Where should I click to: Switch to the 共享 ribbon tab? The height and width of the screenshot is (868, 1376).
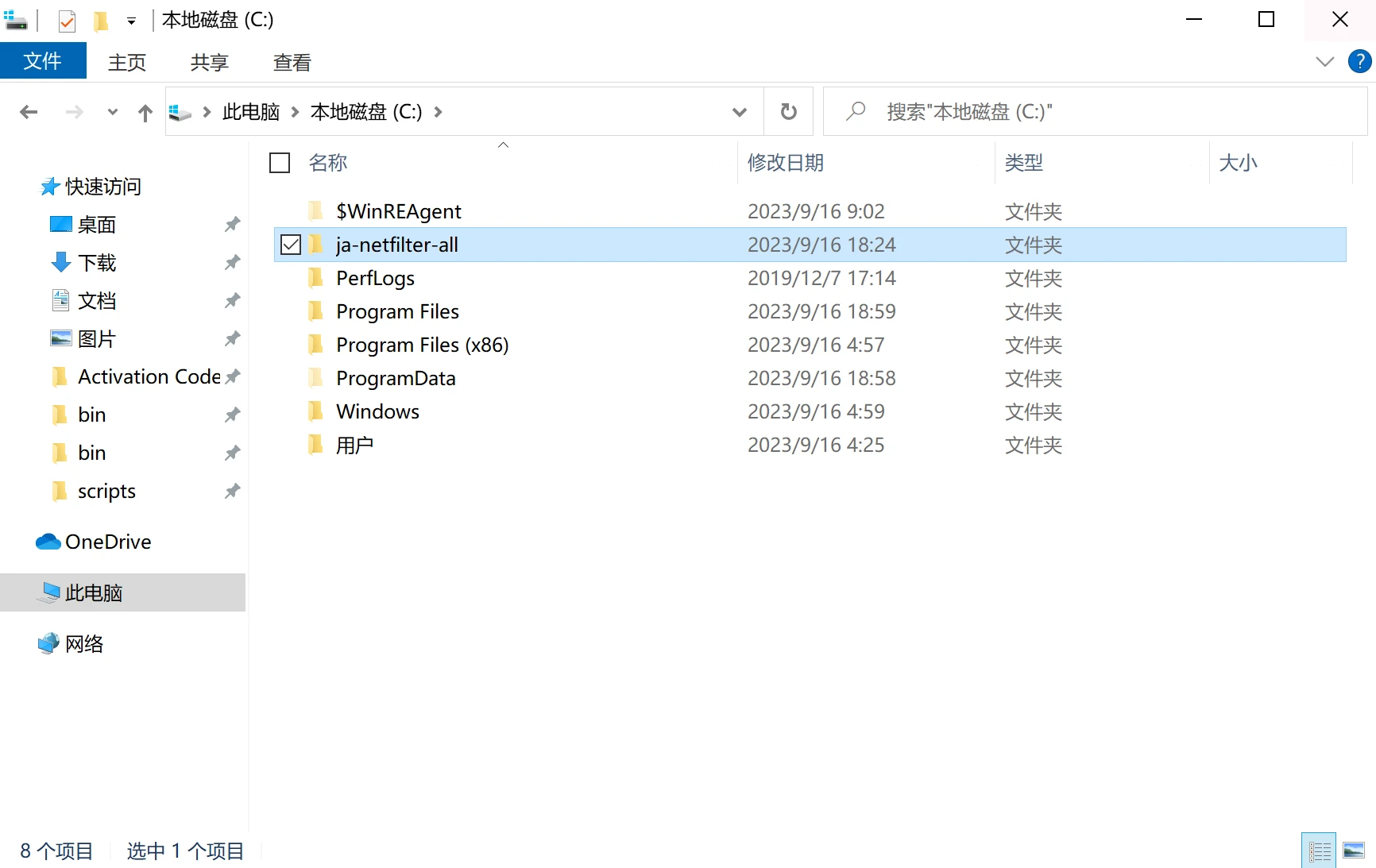tap(210, 63)
